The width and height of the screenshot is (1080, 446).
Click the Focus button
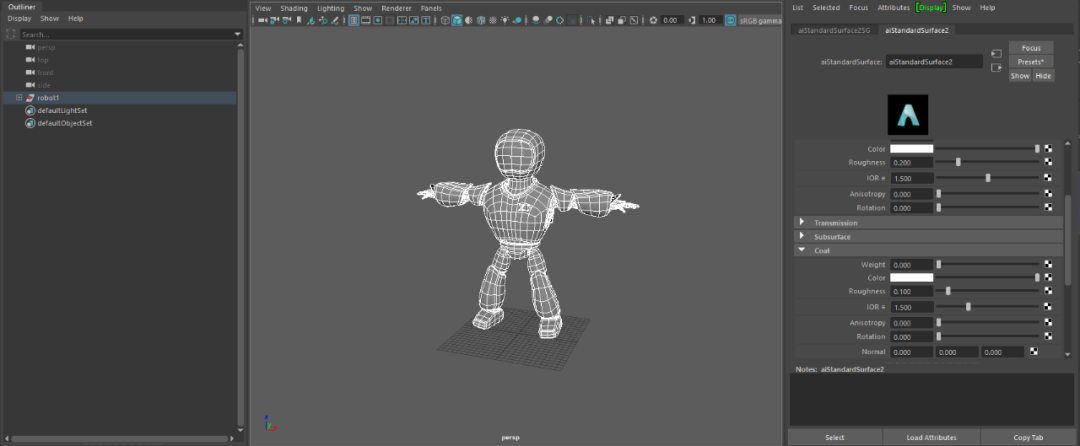pyautogui.click(x=1031, y=48)
